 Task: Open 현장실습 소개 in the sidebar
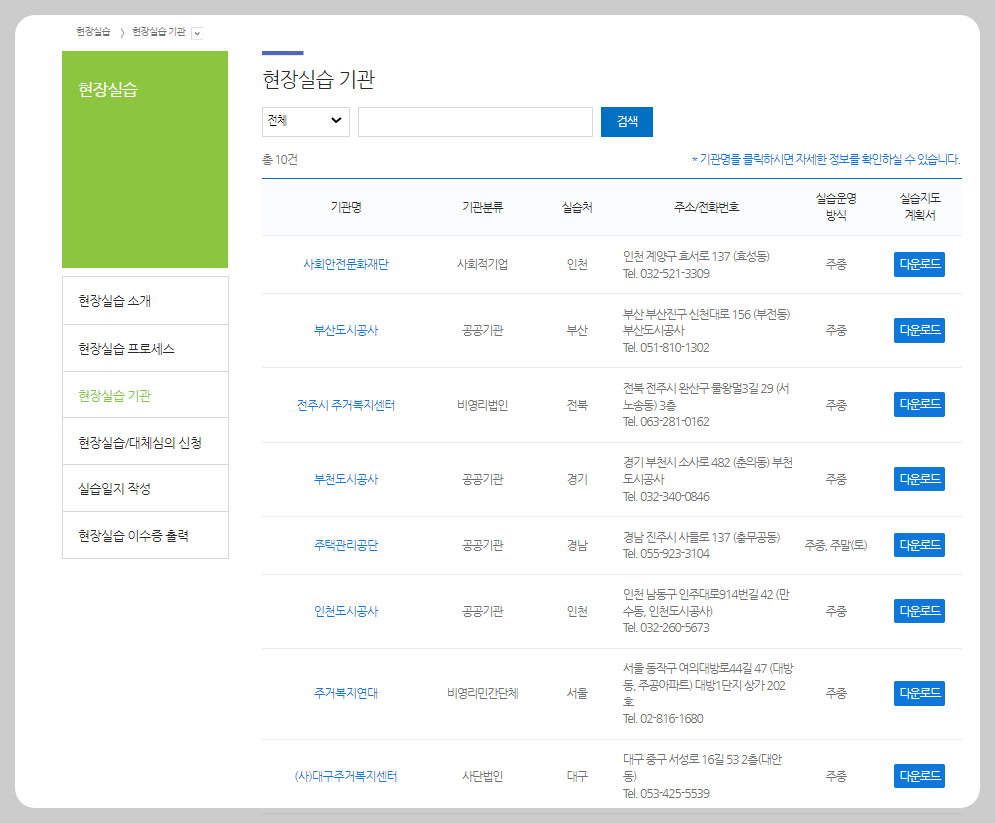click(x=145, y=301)
